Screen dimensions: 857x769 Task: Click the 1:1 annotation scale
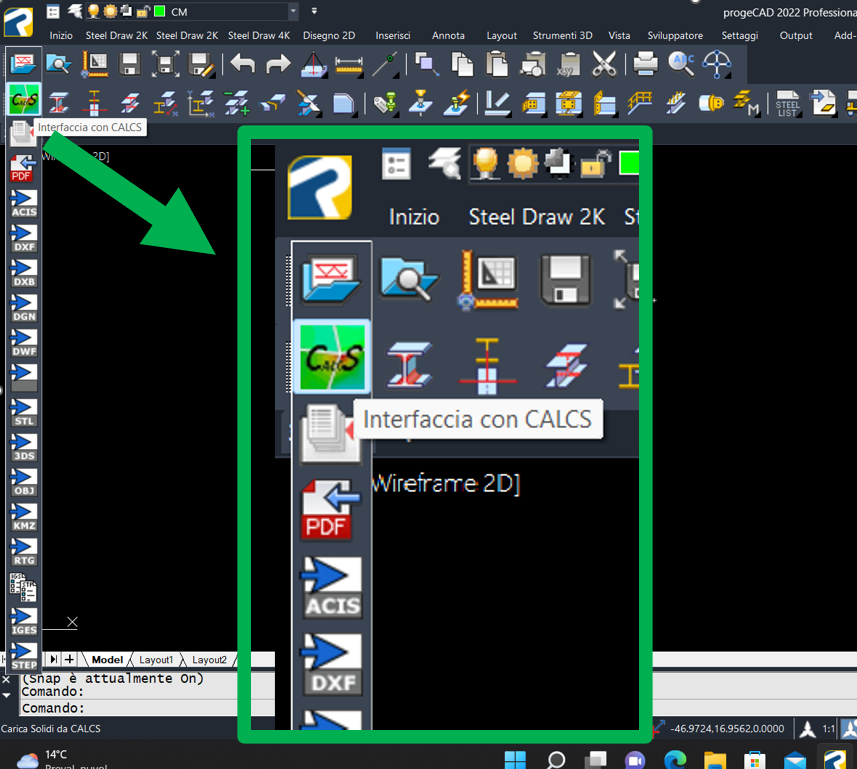tap(828, 729)
